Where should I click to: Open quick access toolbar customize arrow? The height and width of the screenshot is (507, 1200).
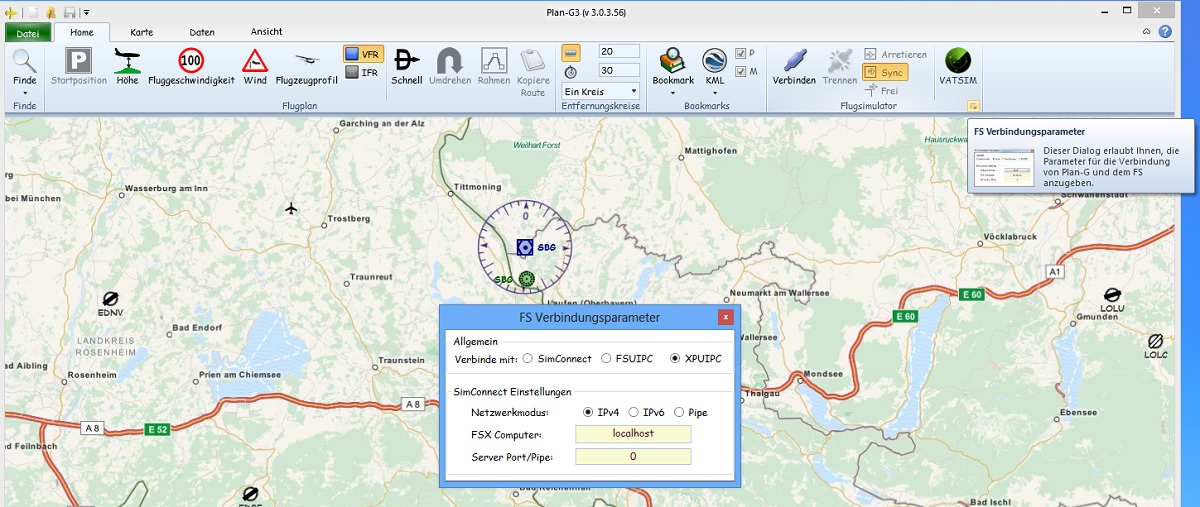87,12
